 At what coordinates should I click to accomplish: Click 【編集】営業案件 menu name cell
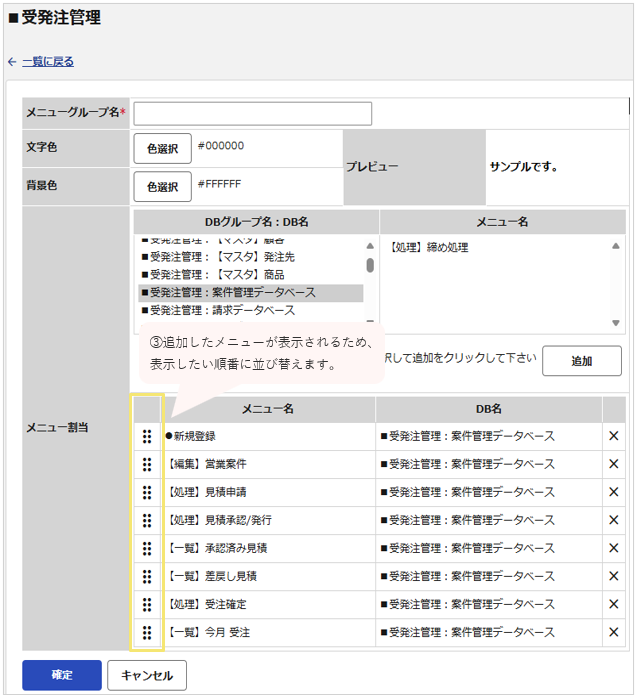pos(268,465)
